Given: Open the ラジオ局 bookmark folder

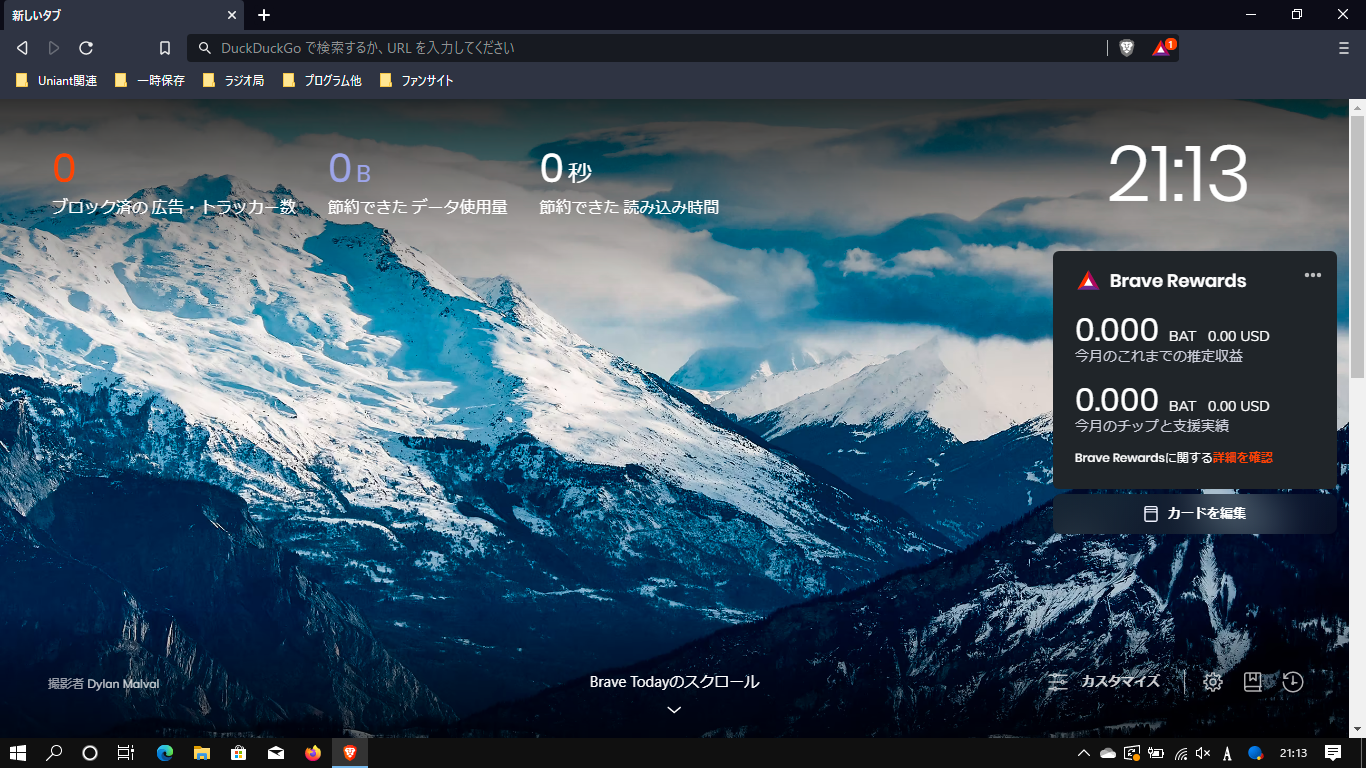Looking at the screenshot, I should pos(233,81).
